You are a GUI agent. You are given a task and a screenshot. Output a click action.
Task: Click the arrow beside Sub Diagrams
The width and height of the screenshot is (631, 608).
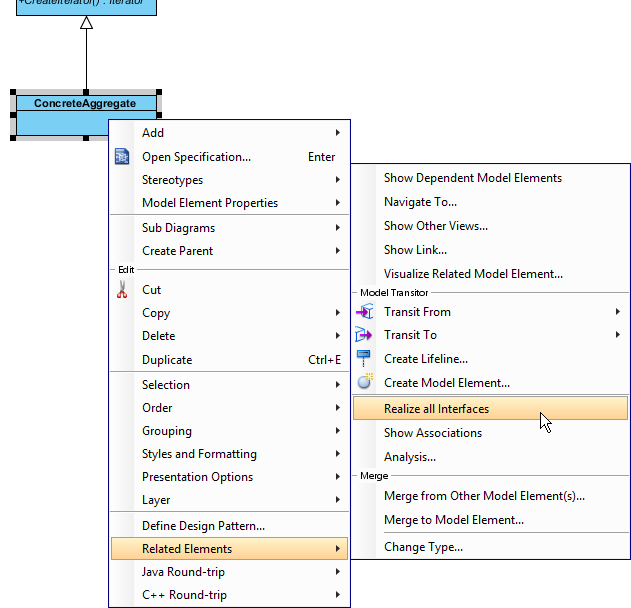[338, 227]
